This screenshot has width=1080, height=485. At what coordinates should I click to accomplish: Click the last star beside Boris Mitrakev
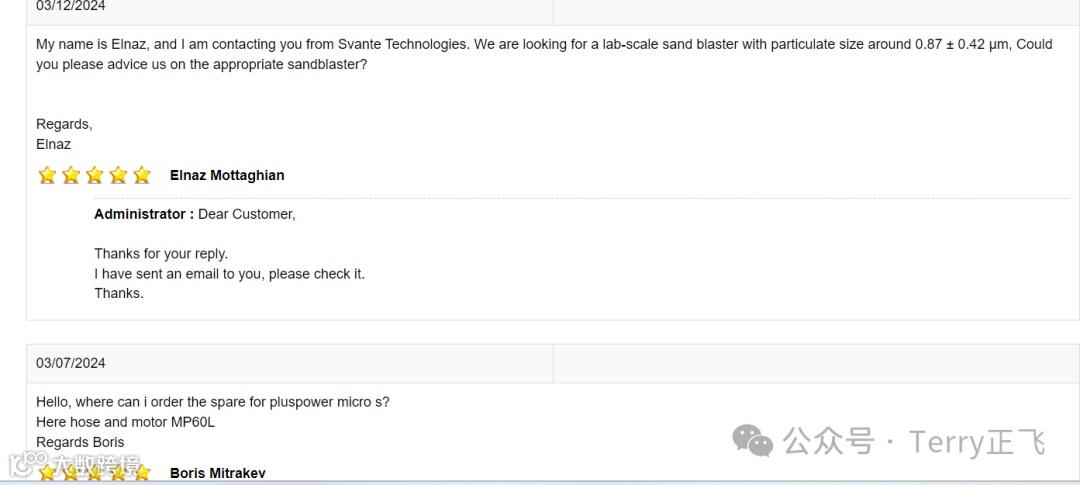(x=142, y=473)
